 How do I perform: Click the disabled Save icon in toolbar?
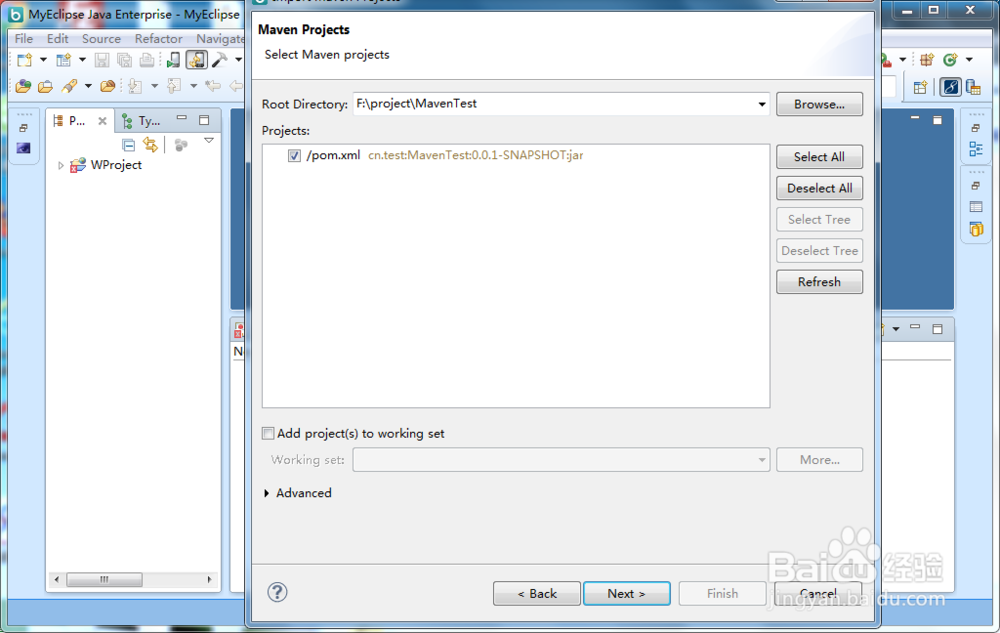point(102,60)
